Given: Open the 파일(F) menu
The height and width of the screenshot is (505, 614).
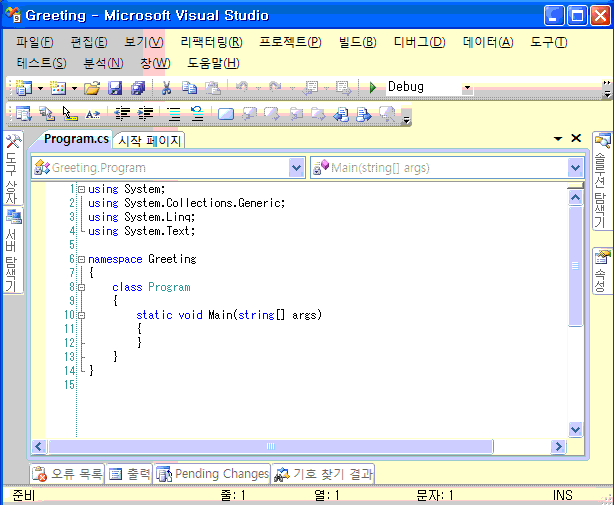Looking at the screenshot, I should click(34, 42).
